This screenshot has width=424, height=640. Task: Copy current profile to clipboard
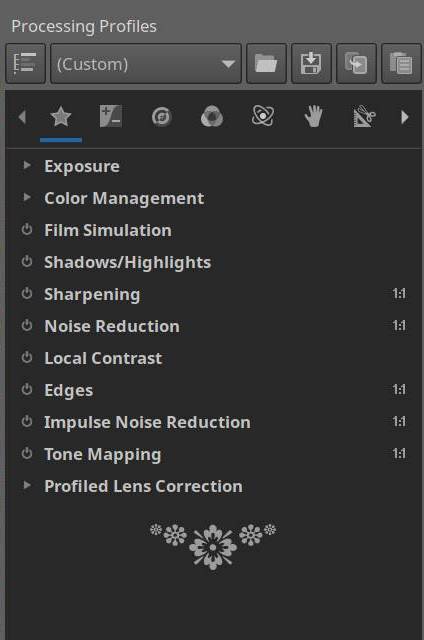356,64
